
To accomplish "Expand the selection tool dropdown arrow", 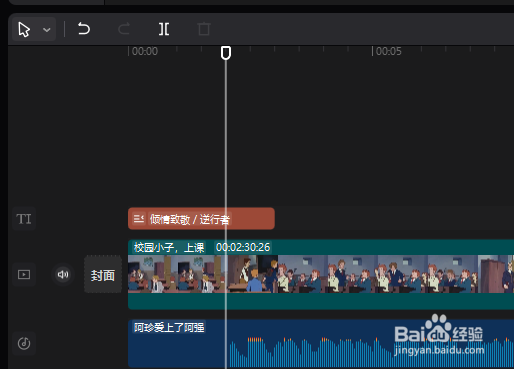I will click(47, 30).
